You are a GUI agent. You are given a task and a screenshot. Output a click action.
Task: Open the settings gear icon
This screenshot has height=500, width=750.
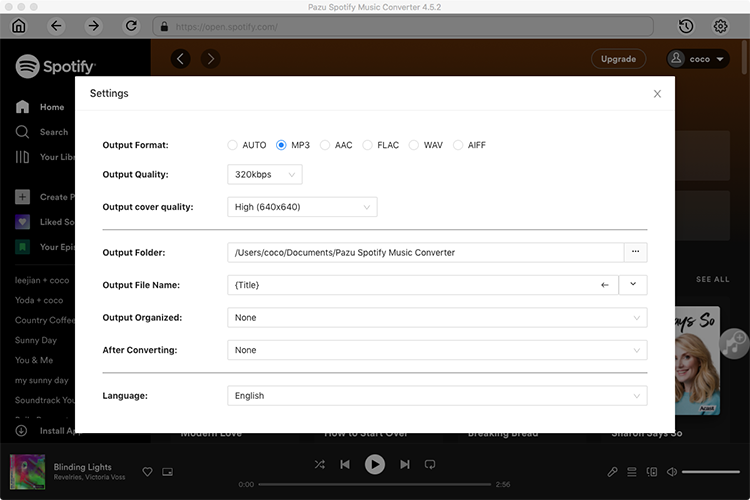pyautogui.click(x=720, y=26)
